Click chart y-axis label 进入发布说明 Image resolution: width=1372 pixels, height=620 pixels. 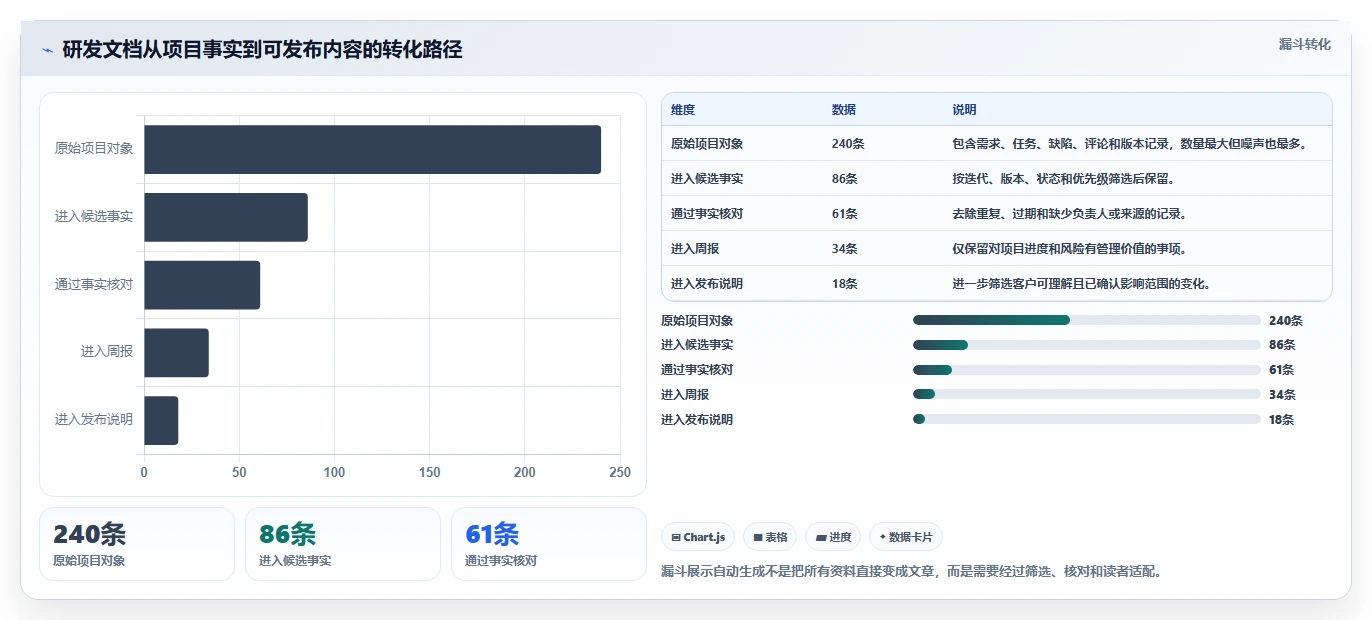point(94,420)
